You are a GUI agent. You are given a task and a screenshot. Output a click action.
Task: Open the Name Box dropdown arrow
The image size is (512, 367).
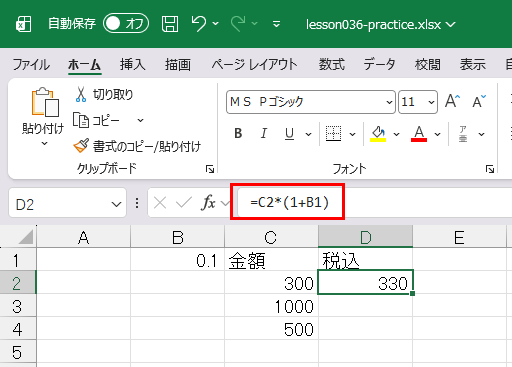tap(116, 204)
